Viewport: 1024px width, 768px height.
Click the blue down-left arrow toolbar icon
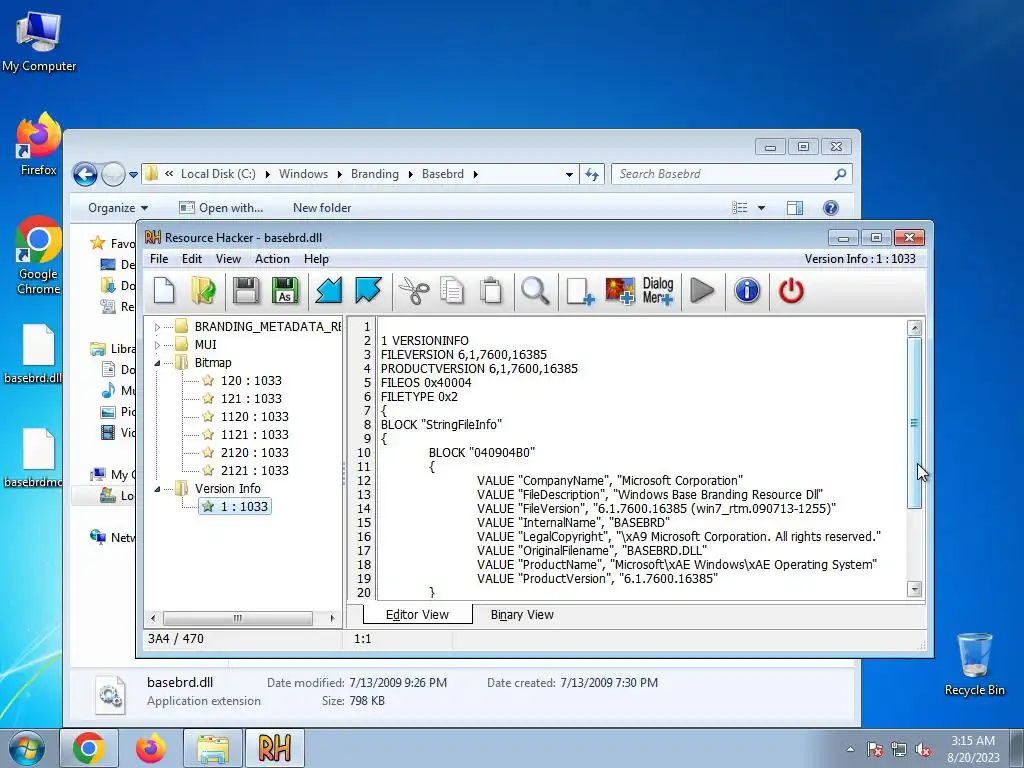click(329, 291)
